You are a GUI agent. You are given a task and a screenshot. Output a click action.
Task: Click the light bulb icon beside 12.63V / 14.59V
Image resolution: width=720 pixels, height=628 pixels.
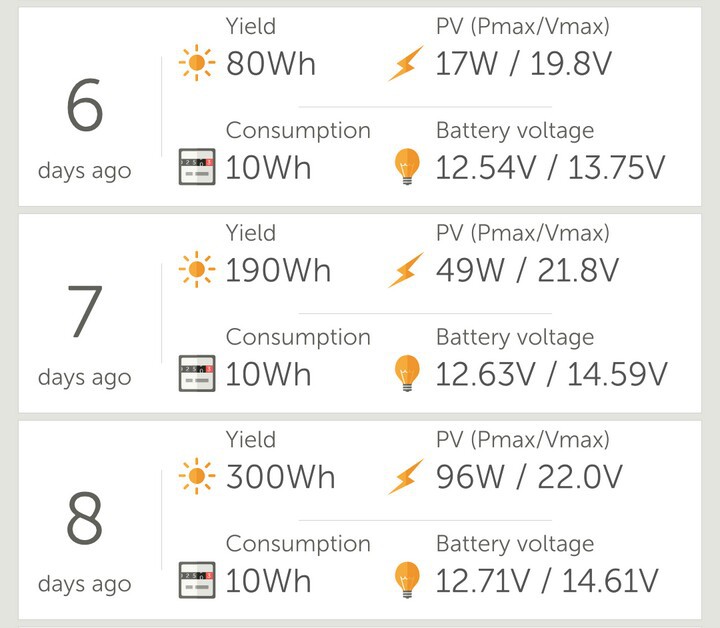pyautogui.click(x=407, y=373)
